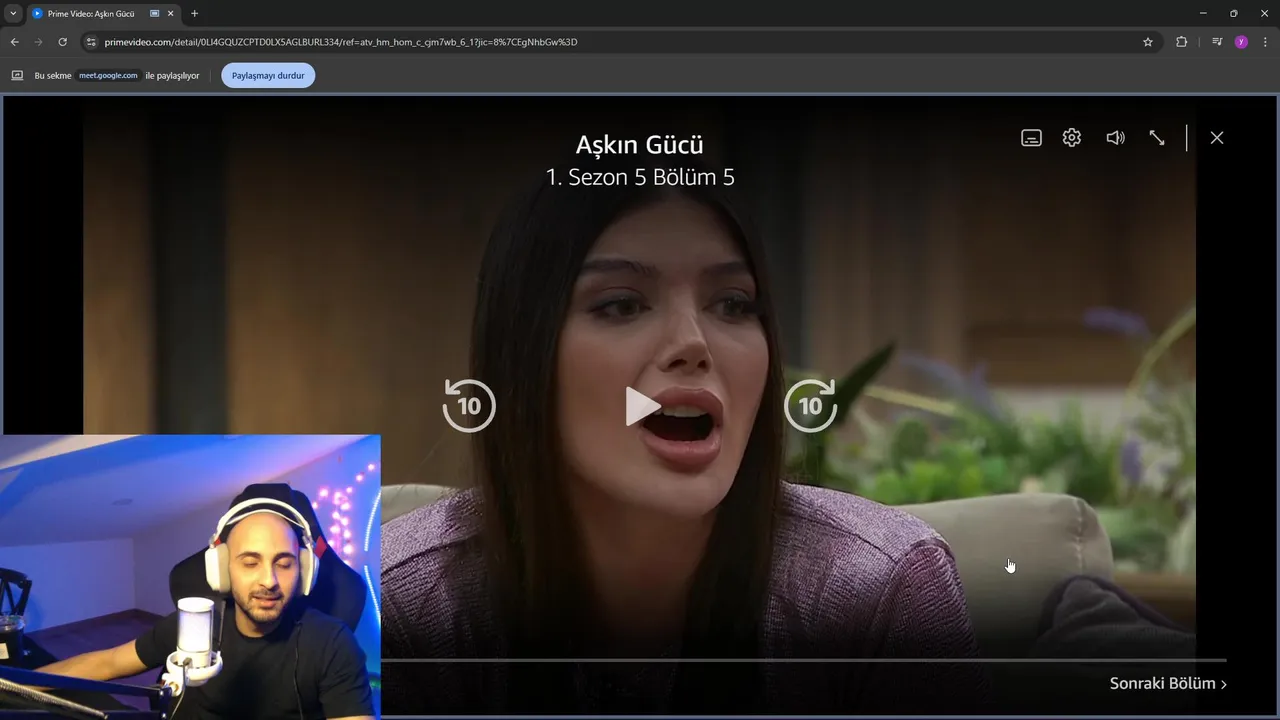
Task: Toggle fullscreen with the expand arrows
Action: [x=1157, y=138]
